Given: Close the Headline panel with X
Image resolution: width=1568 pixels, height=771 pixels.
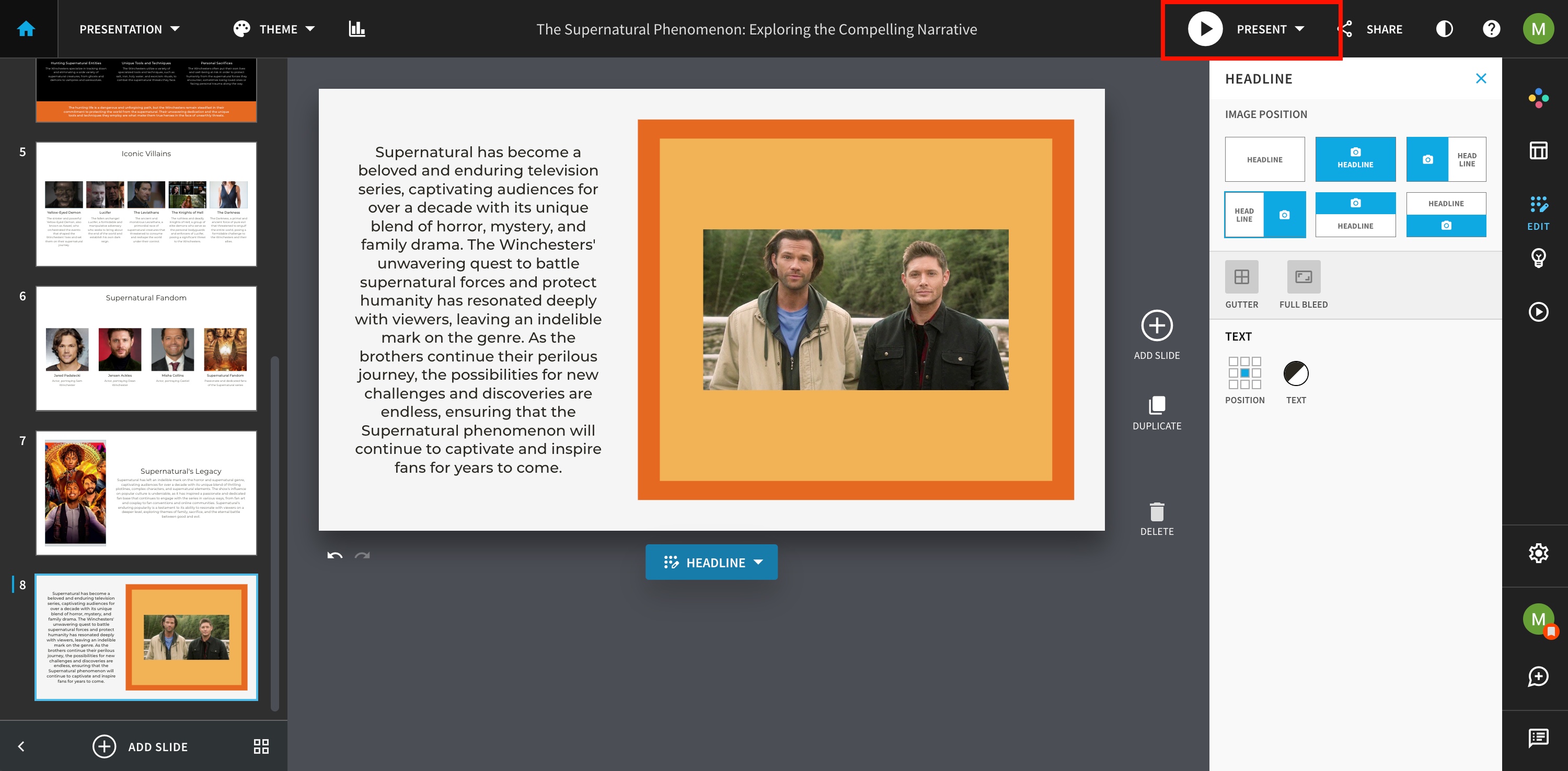Looking at the screenshot, I should click(x=1481, y=78).
